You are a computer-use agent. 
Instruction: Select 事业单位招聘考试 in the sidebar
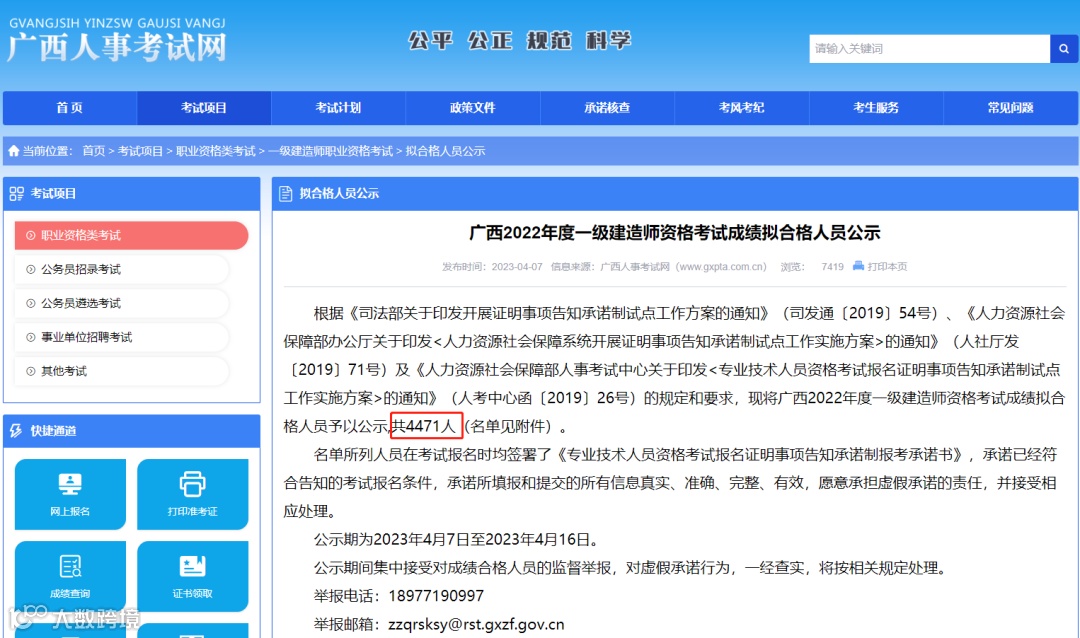point(122,337)
